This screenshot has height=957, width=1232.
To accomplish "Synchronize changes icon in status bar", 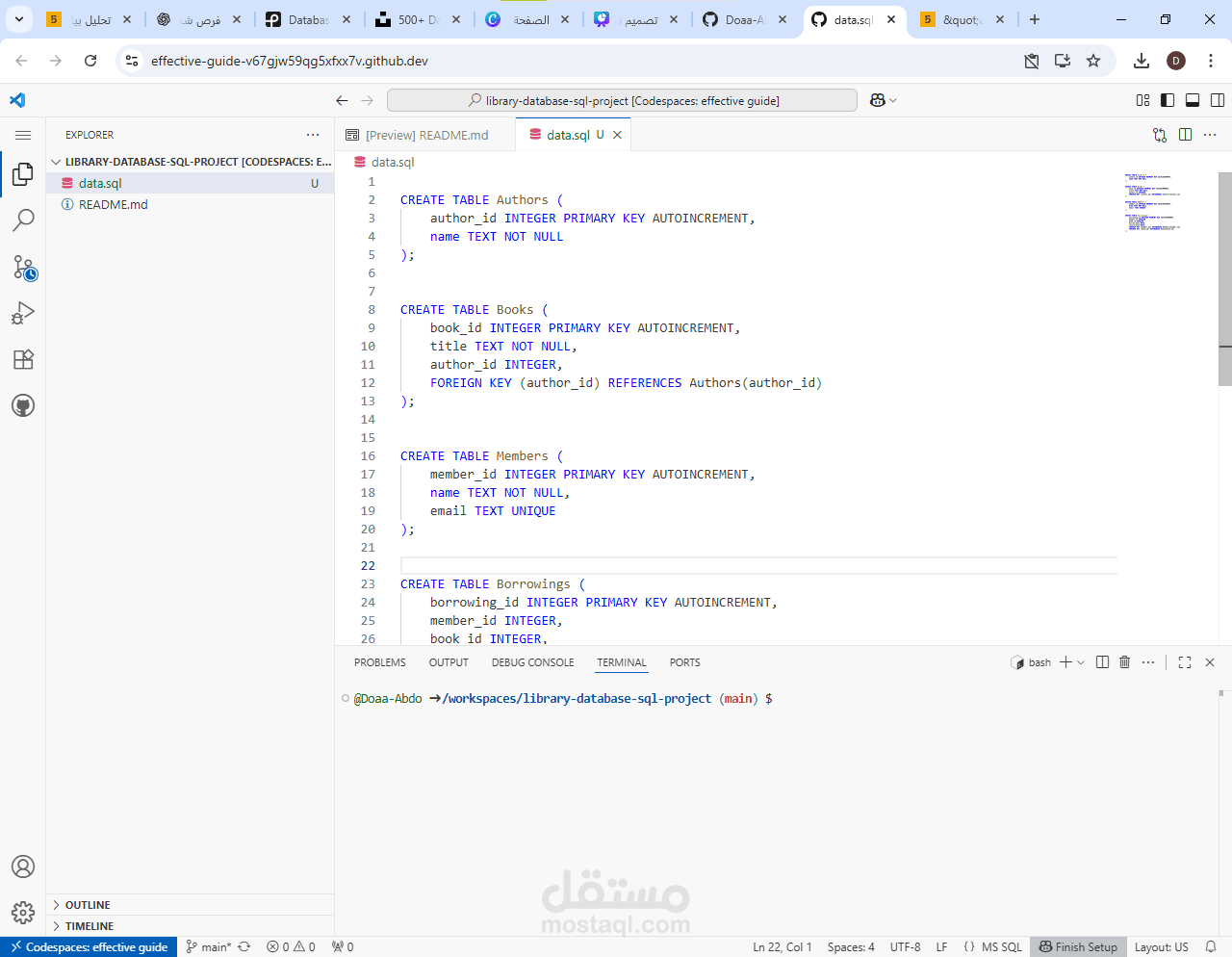I will 244,946.
